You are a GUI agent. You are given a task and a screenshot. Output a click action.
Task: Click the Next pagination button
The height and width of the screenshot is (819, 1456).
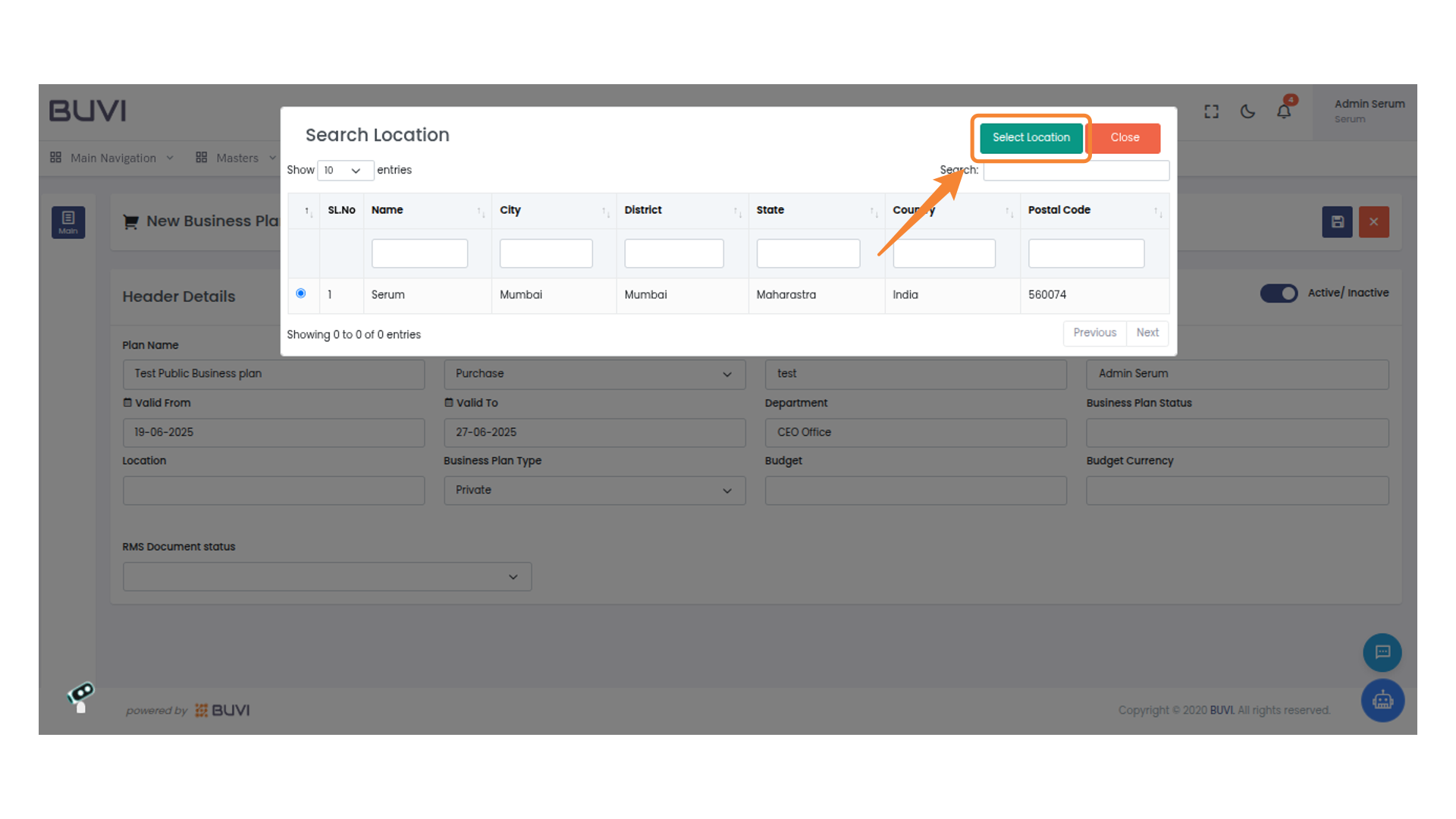(x=1147, y=333)
